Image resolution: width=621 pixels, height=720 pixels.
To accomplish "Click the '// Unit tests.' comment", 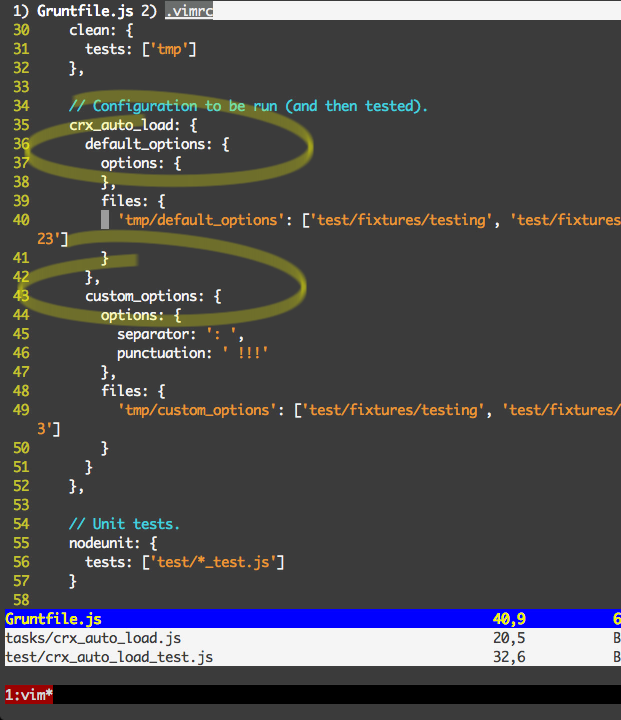I will (x=124, y=523).
